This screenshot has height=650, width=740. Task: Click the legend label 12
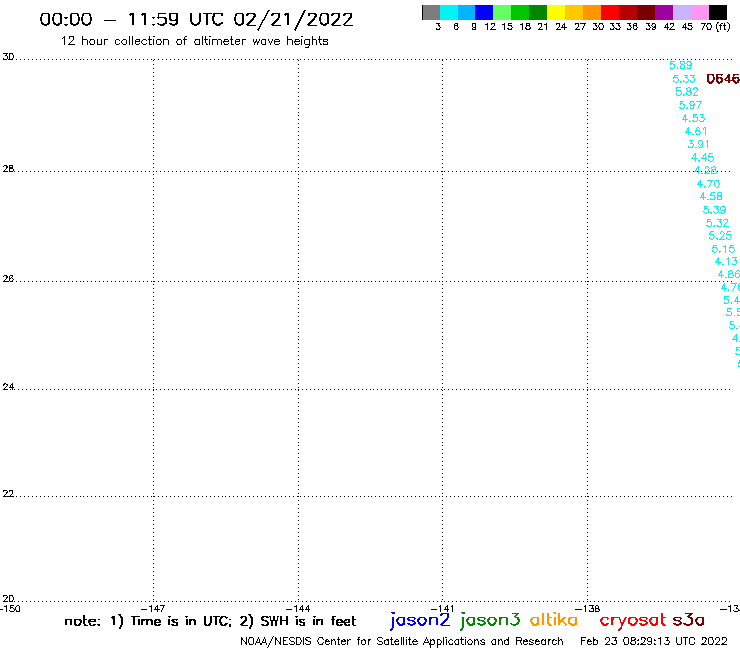tap(490, 26)
